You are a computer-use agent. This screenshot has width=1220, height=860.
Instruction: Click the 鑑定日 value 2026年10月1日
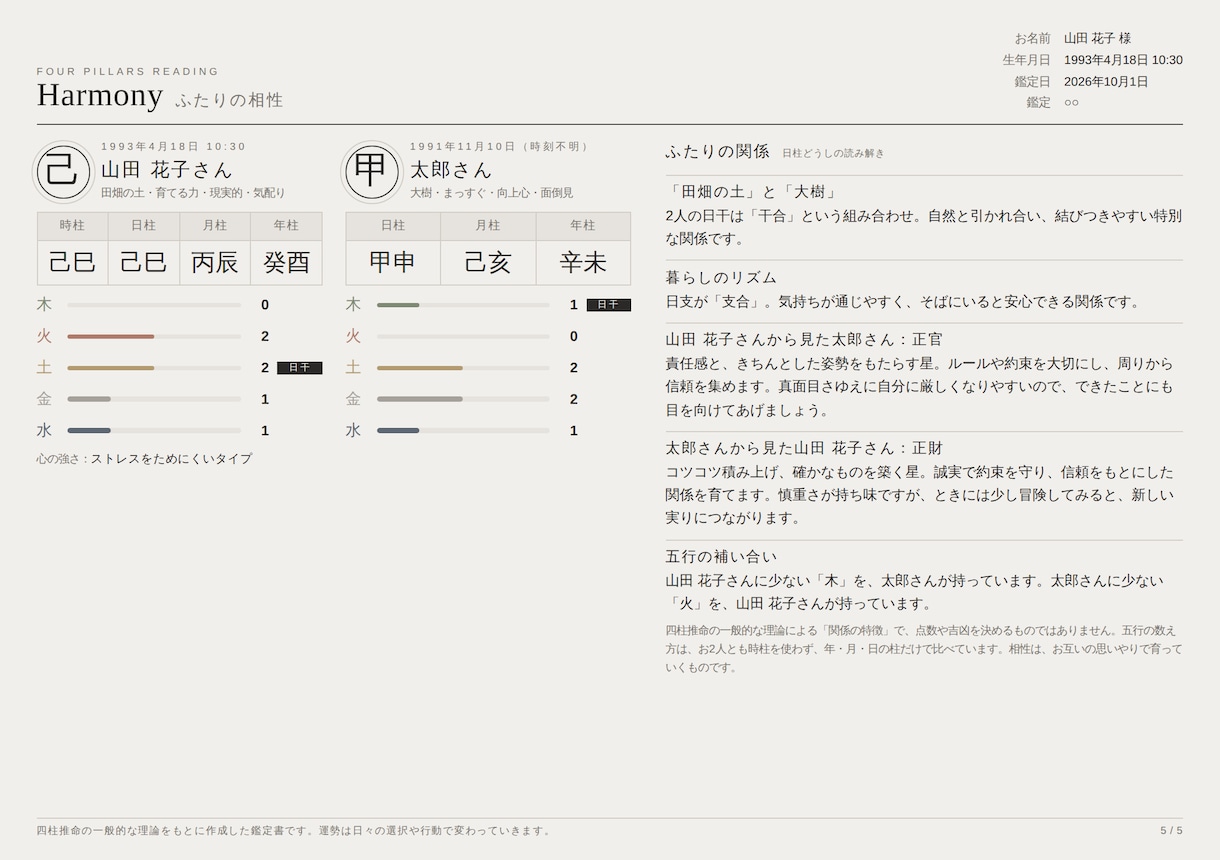click(x=1106, y=81)
